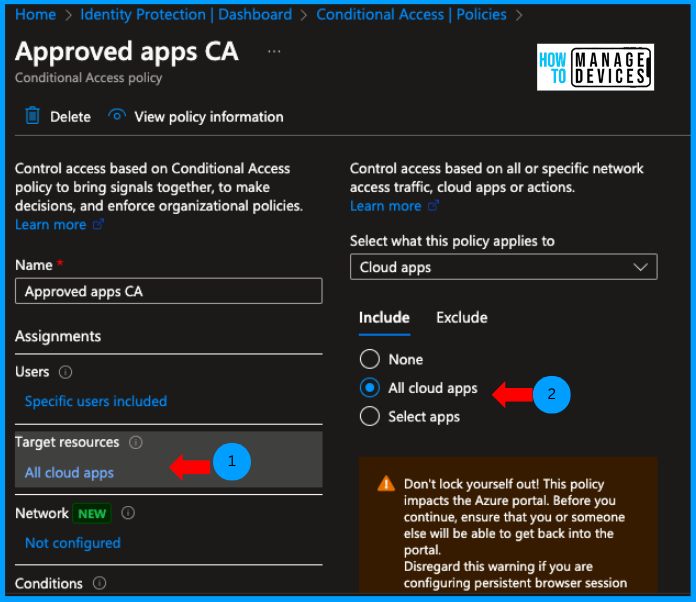This screenshot has height=602, width=696.
Task: Open Specific users included link
Action: [96, 401]
